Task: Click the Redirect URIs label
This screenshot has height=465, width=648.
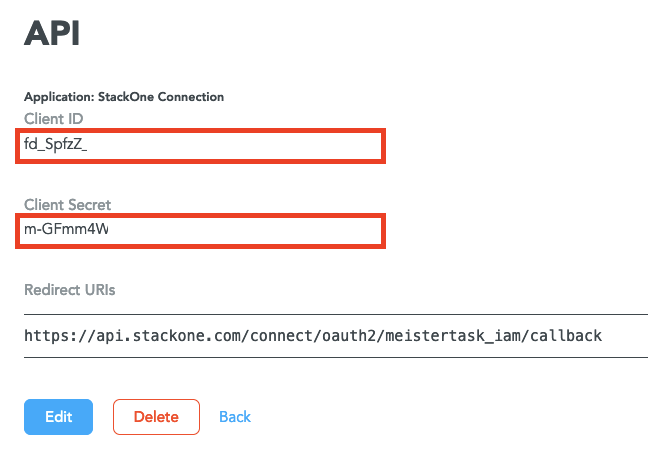Action: (x=69, y=290)
